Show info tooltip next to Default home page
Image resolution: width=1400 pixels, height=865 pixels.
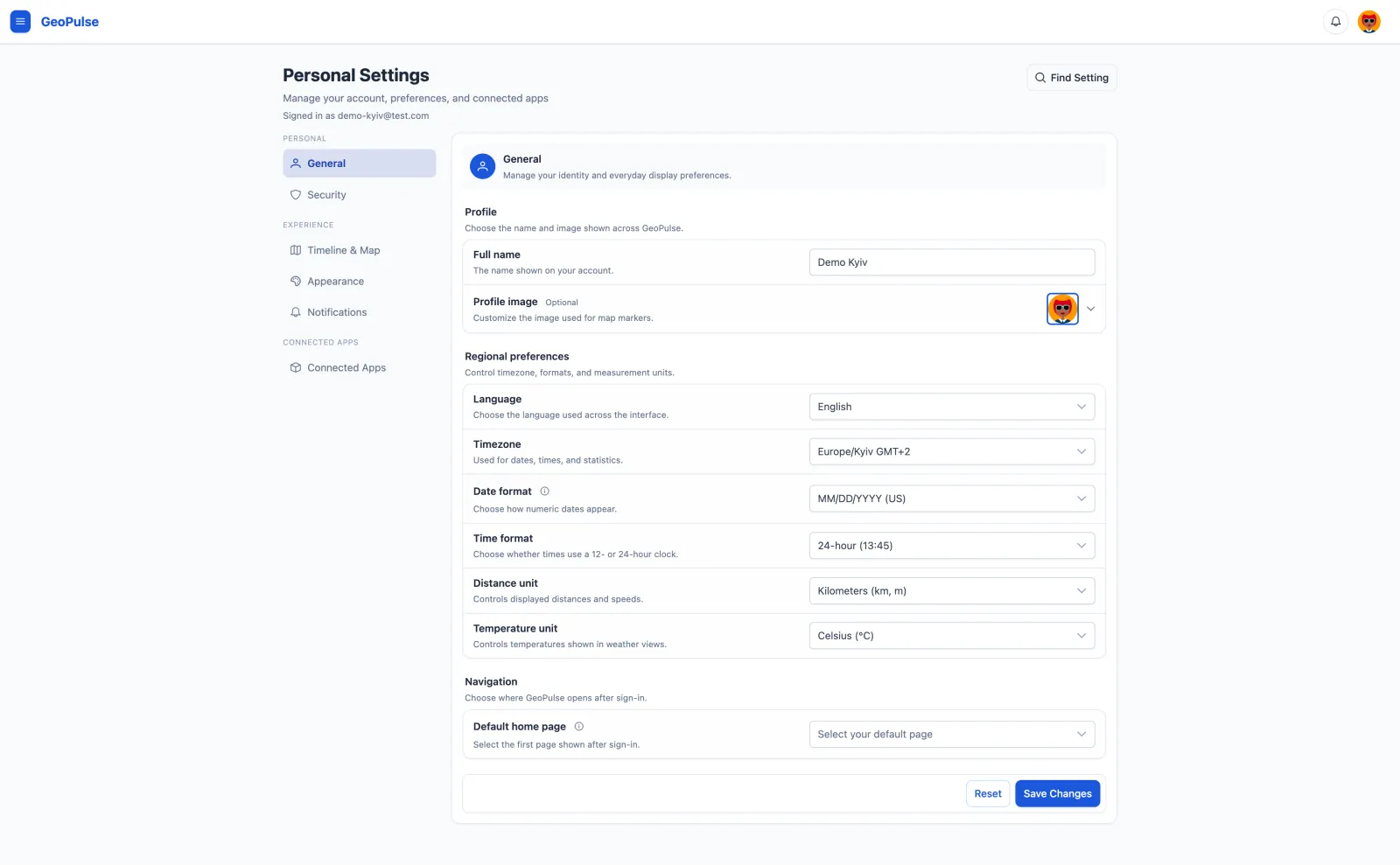(578, 727)
